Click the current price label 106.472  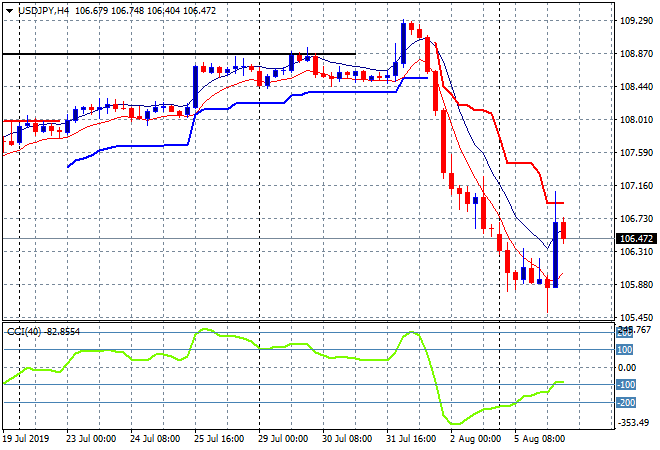click(x=636, y=239)
